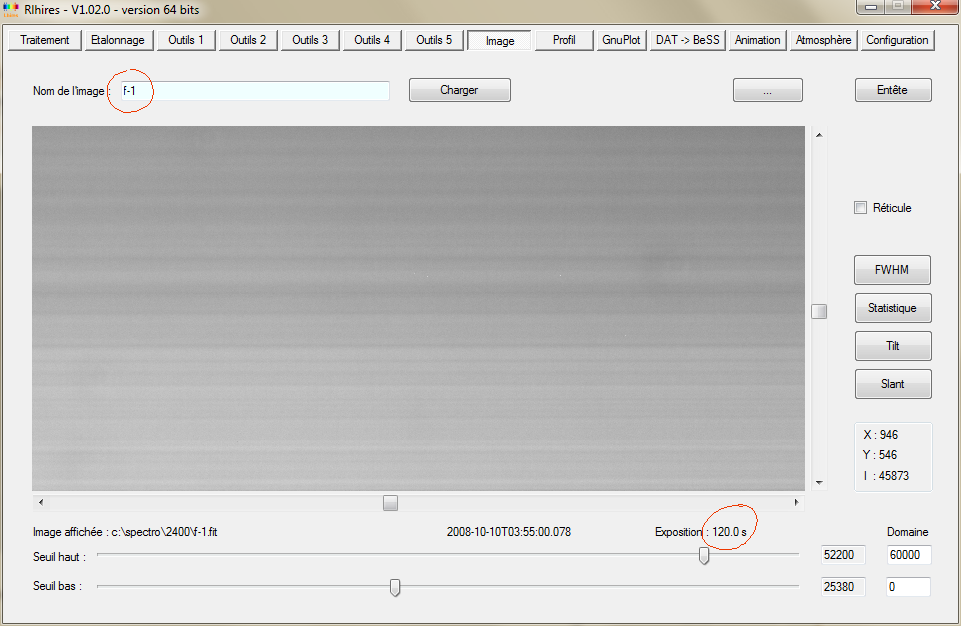This screenshot has width=961, height=626.
Task: Click the X : 946 coordinate readout
Action: coord(881,435)
